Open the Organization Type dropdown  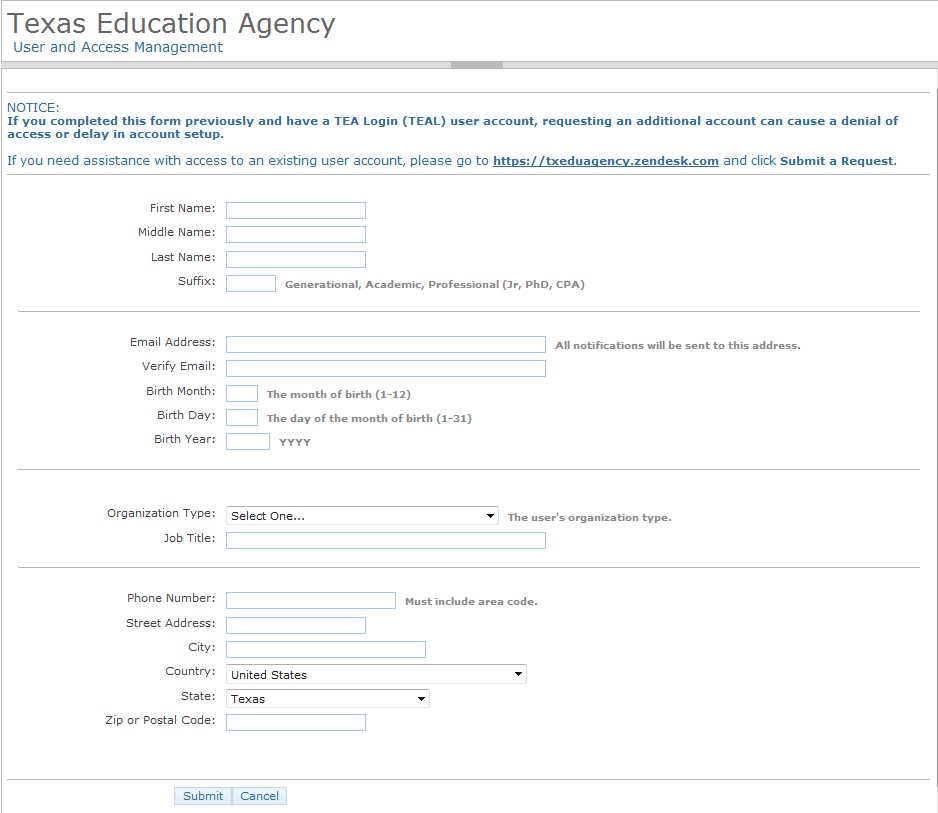click(x=360, y=515)
